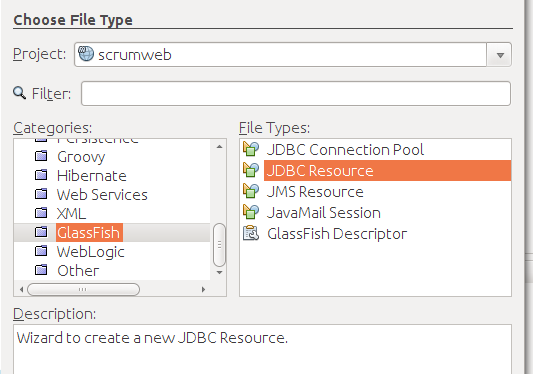Choose the WebLogic category

90,252
